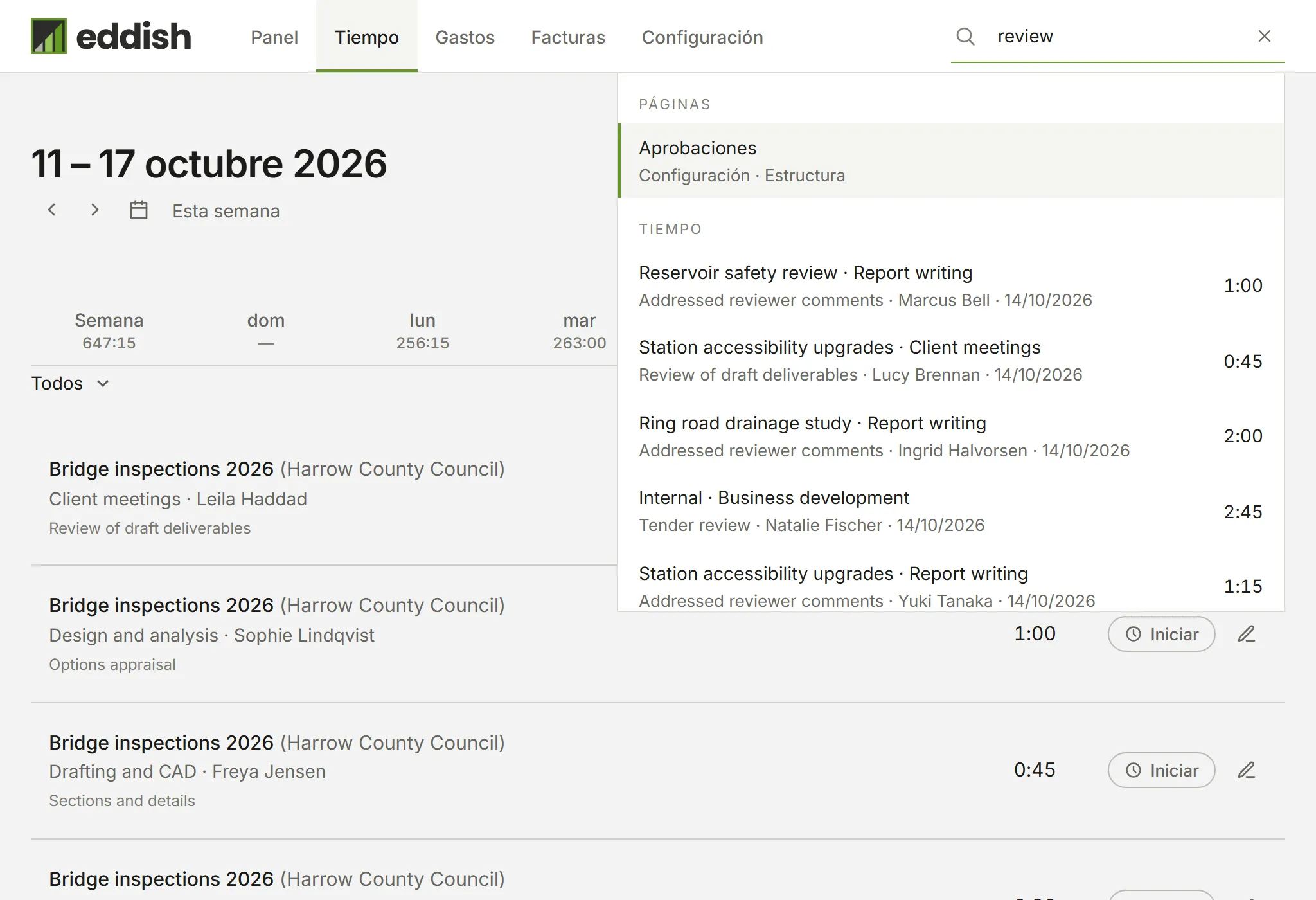Image resolution: width=1316 pixels, height=900 pixels.
Task: Click the Semana 647:15 total column
Action: (109, 330)
